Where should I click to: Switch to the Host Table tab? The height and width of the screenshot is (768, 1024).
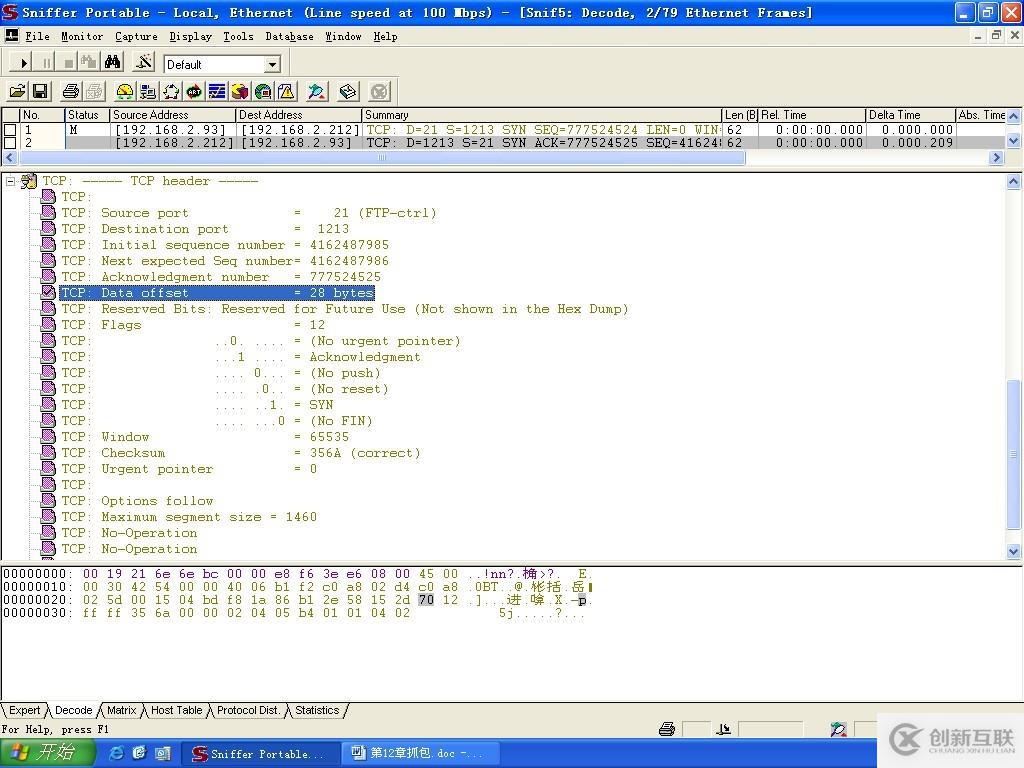176,710
